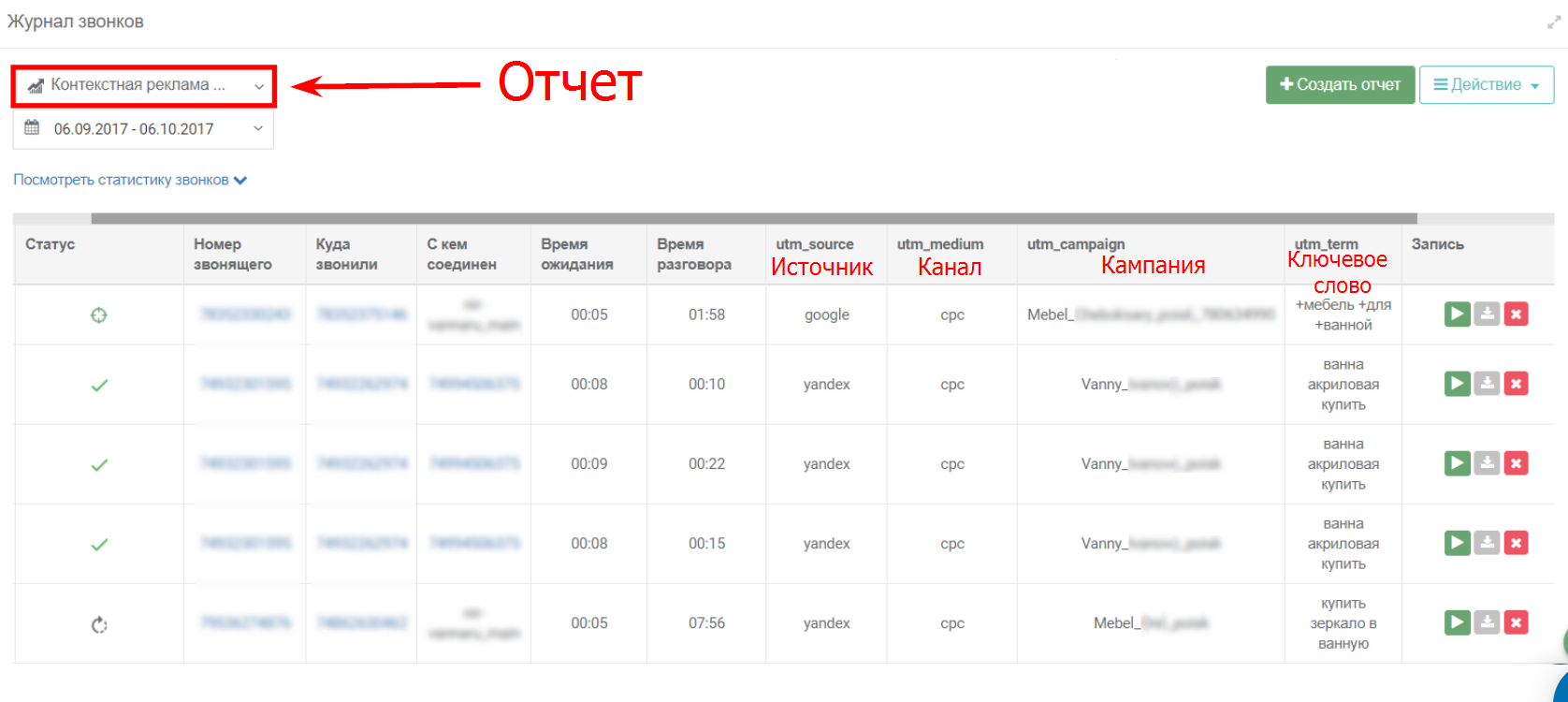Download recording of the 00:10 talk-time call
This screenshot has height=702, width=1568.
pyautogui.click(x=1487, y=384)
